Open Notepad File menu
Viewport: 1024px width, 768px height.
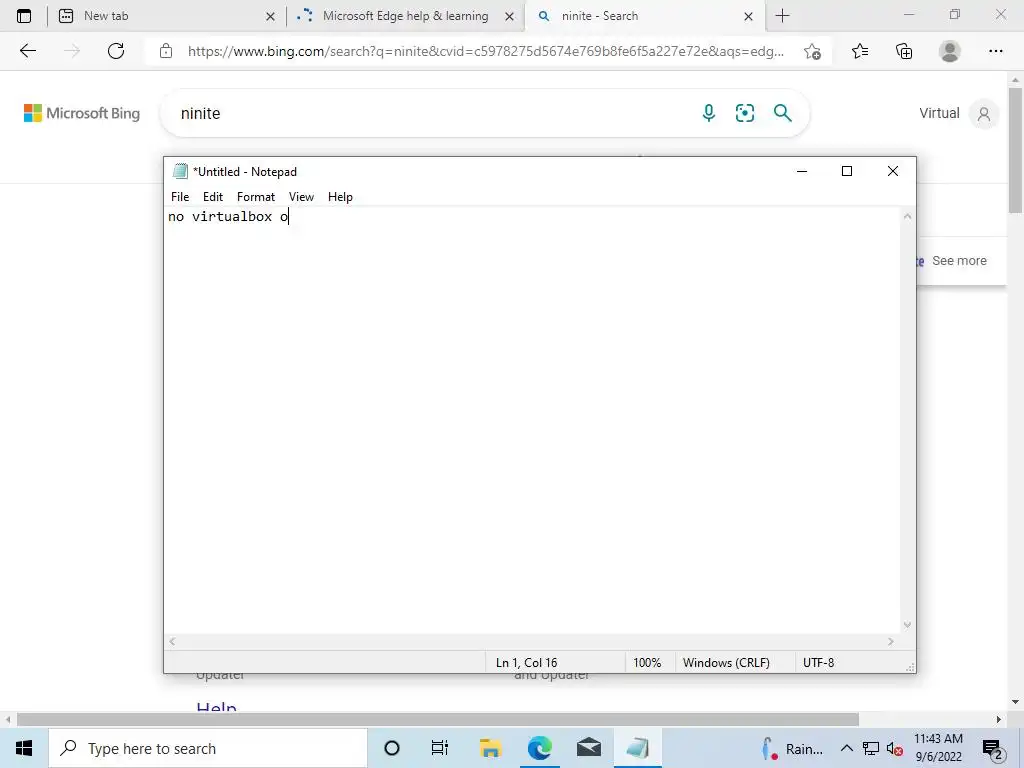[x=180, y=197]
